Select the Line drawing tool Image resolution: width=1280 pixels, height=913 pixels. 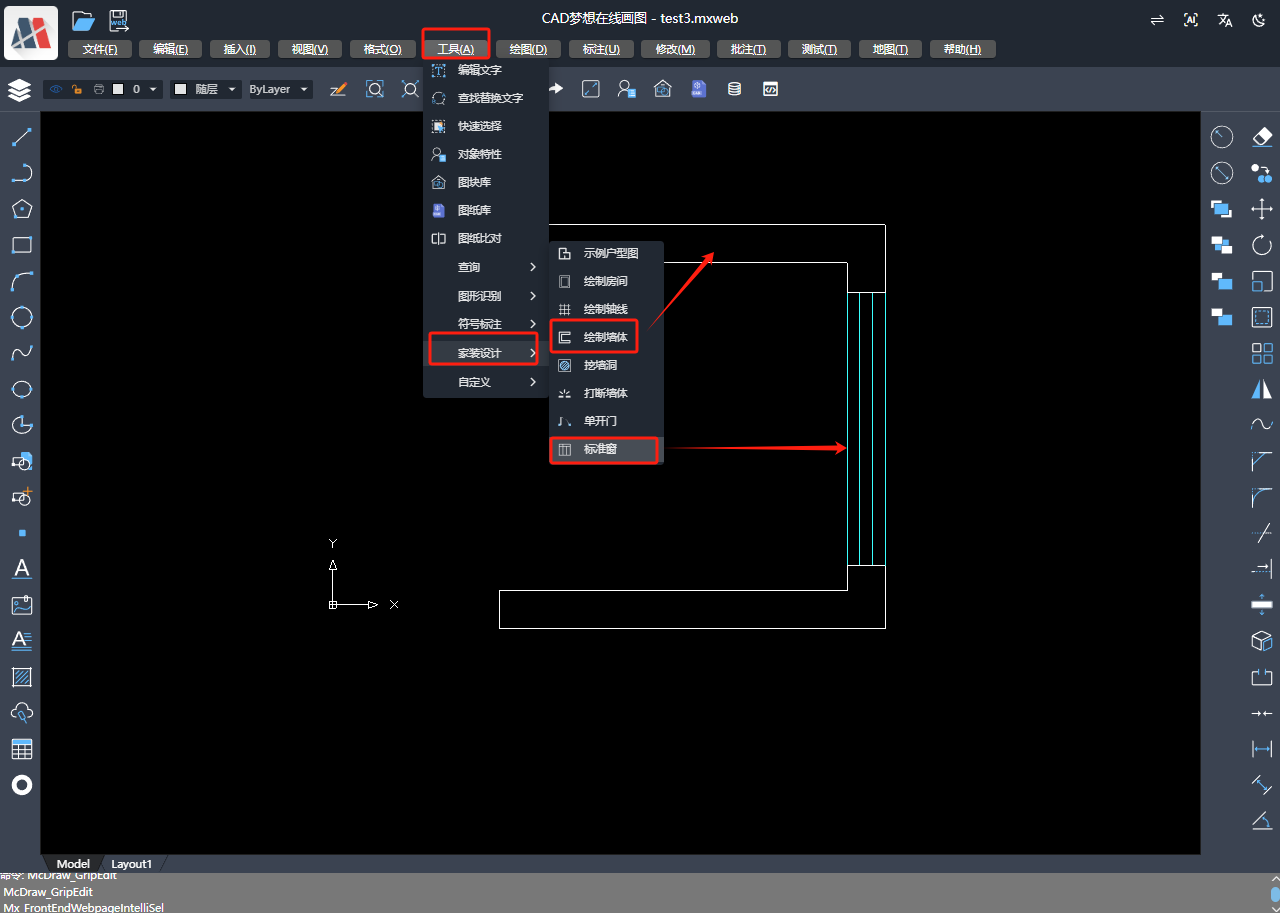pyautogui.click(x=21, y=137)
